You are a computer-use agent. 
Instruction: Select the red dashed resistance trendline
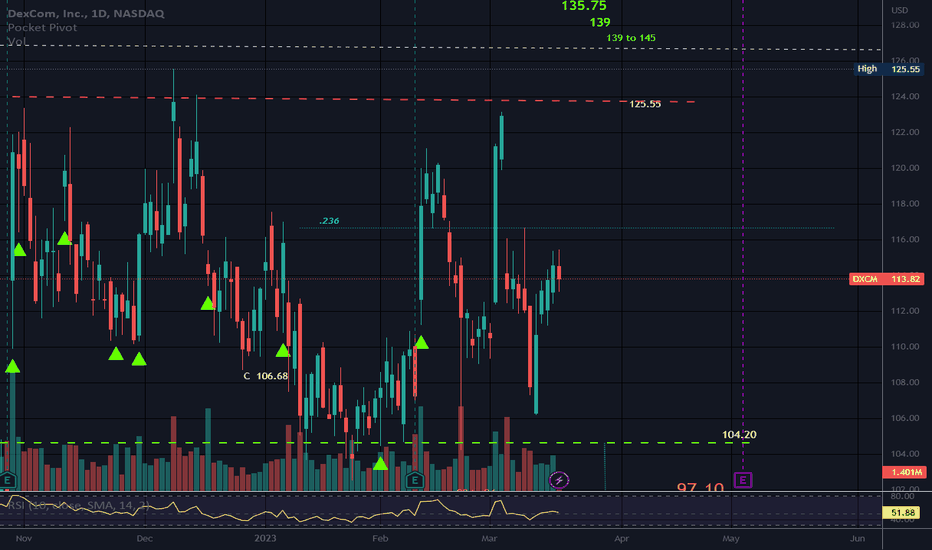[x=353, y=99]
